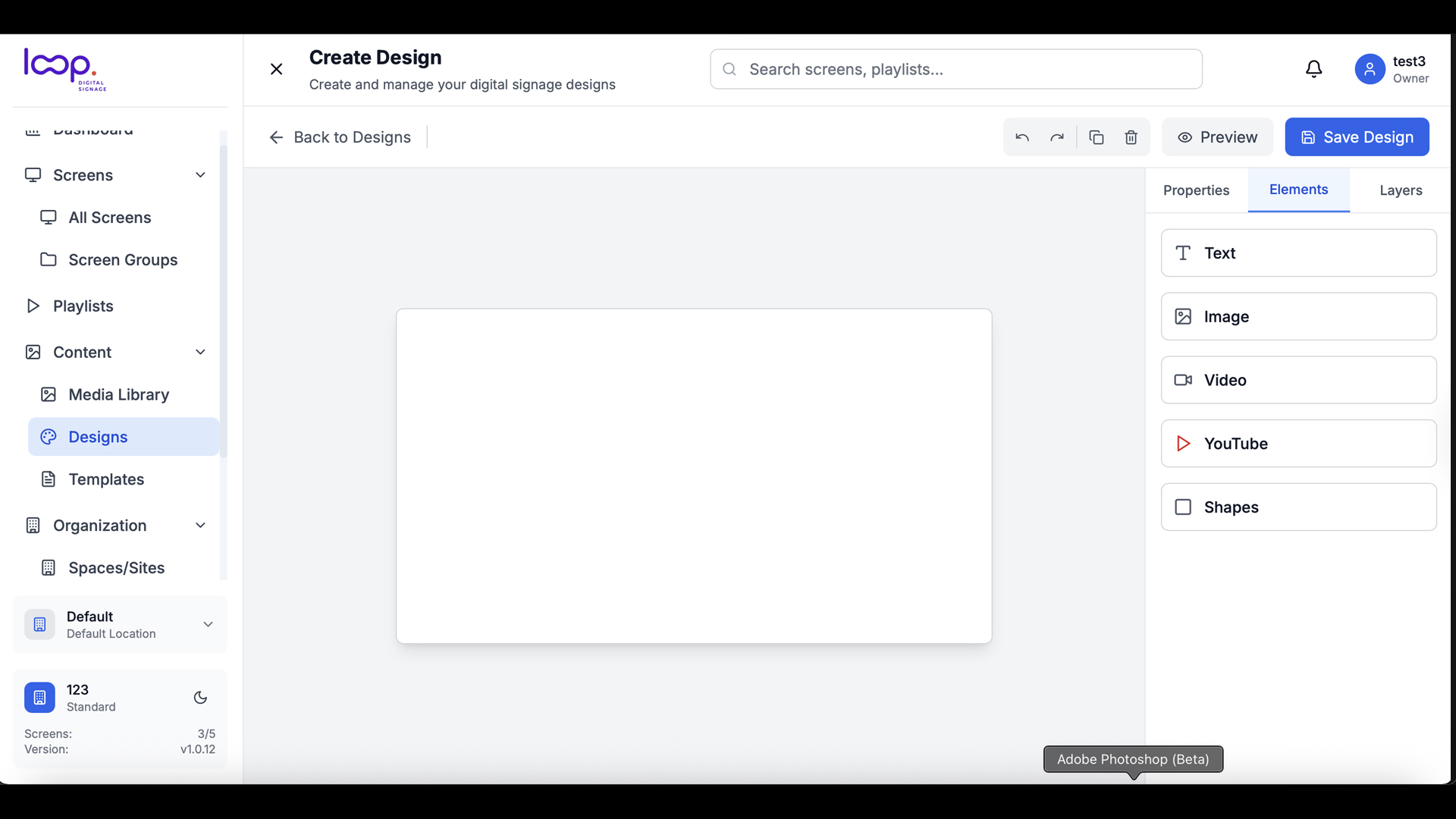Open Playlists in sidebar
The image size is (1456, 819).
point(115,306)
